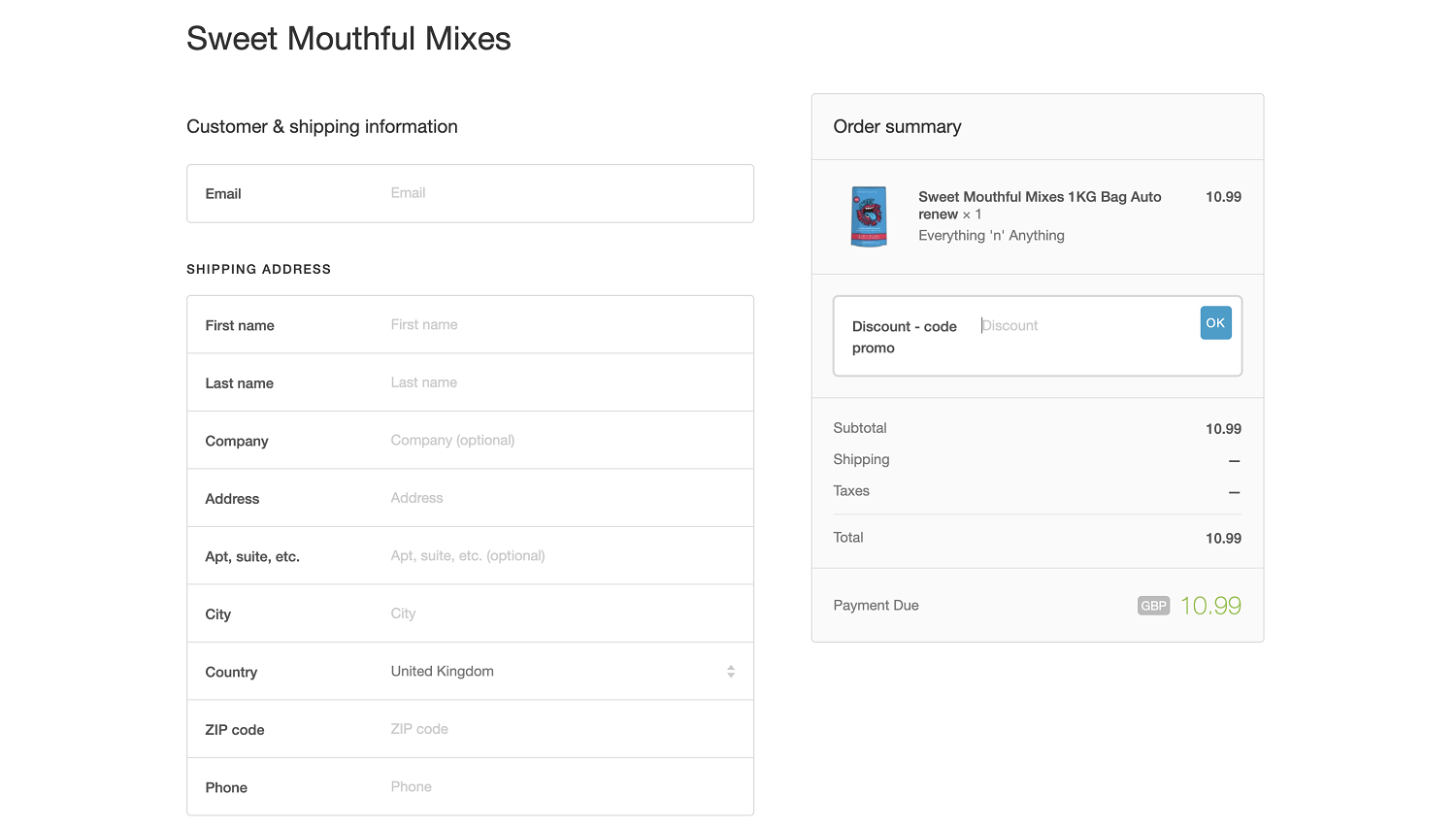Select the Last name field

(x=563, y=382)
